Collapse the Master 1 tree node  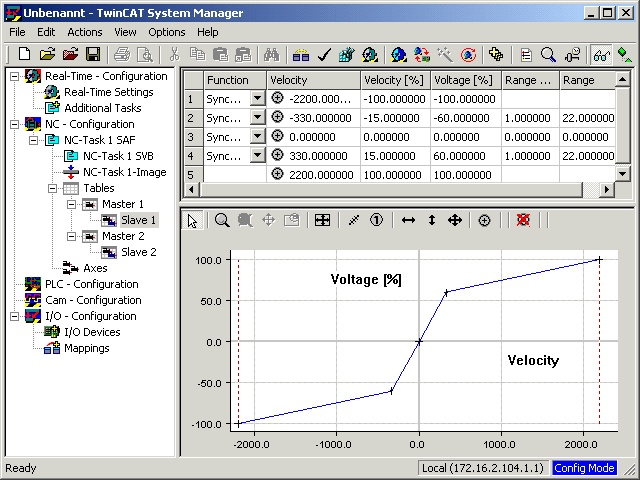[x=71, y=204]
